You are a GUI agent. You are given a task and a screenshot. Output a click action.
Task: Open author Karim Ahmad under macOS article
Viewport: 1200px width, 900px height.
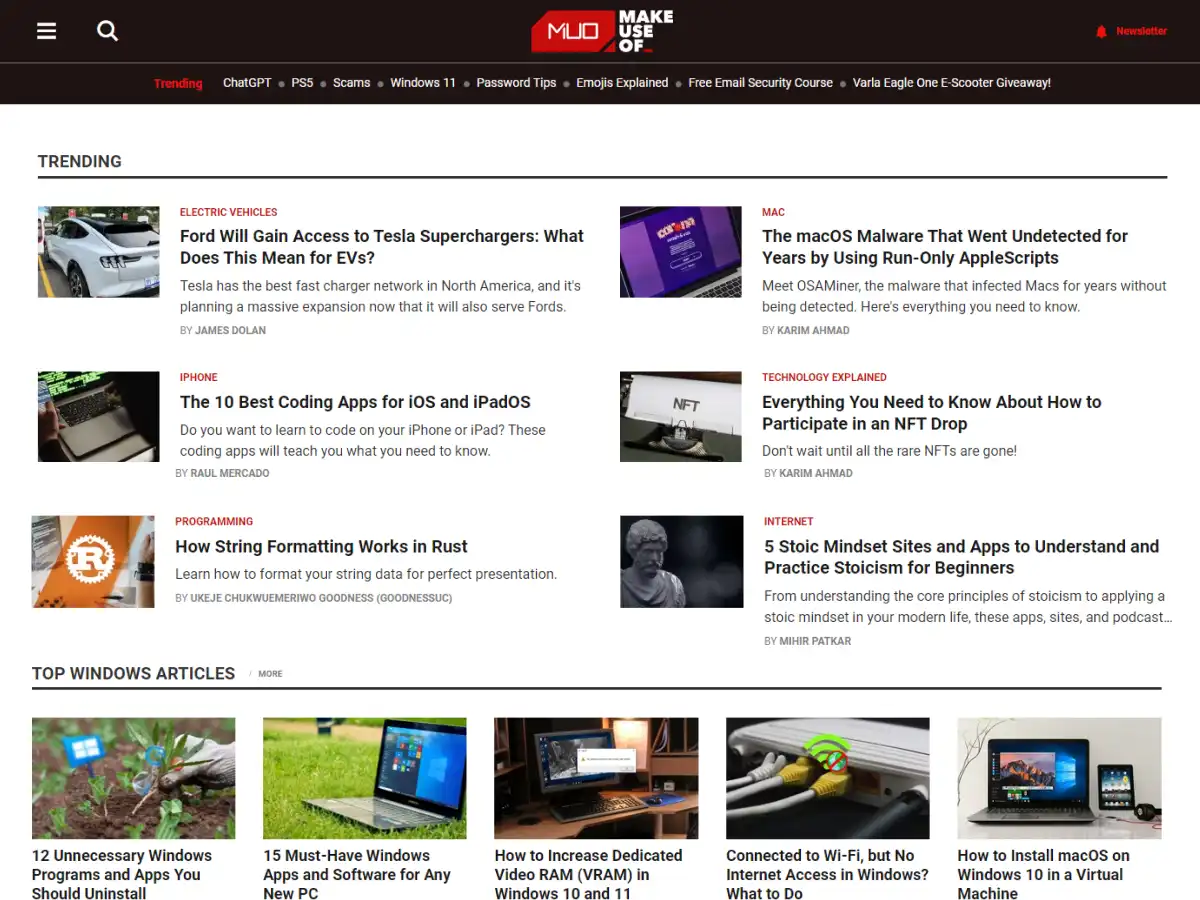point(813,330)
